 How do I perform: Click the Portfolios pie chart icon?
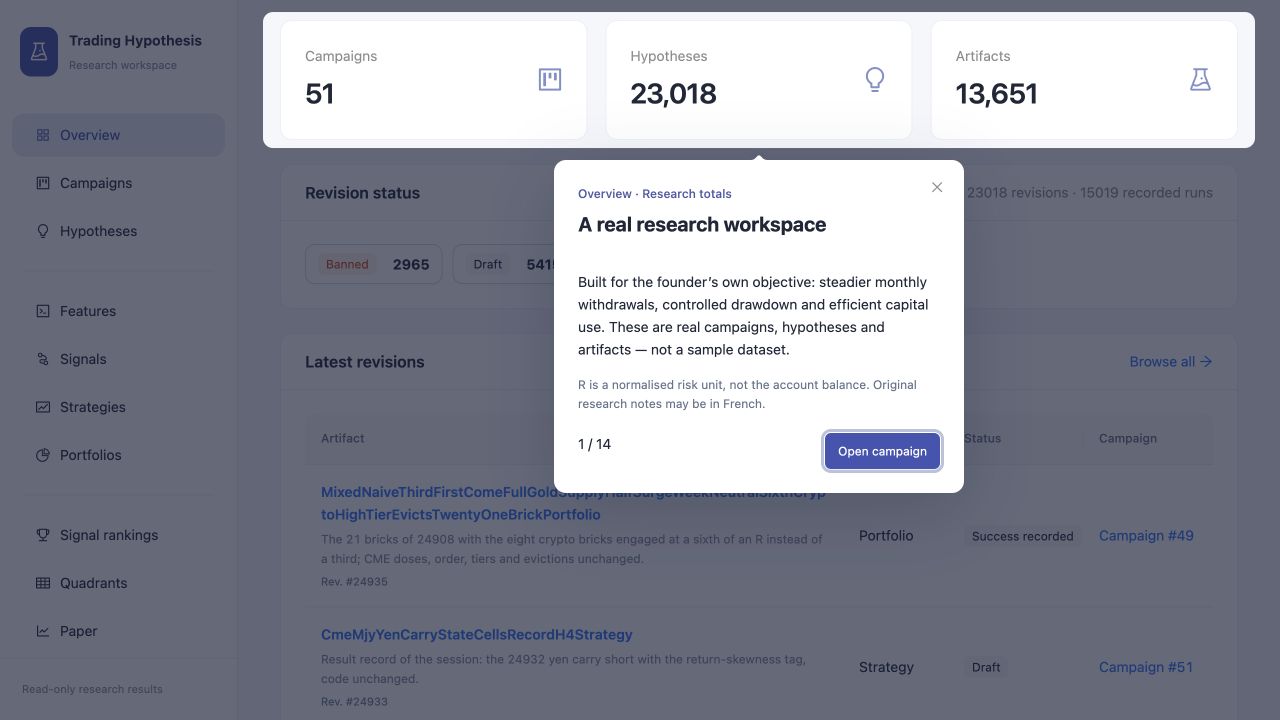click(x=43, y=455)
